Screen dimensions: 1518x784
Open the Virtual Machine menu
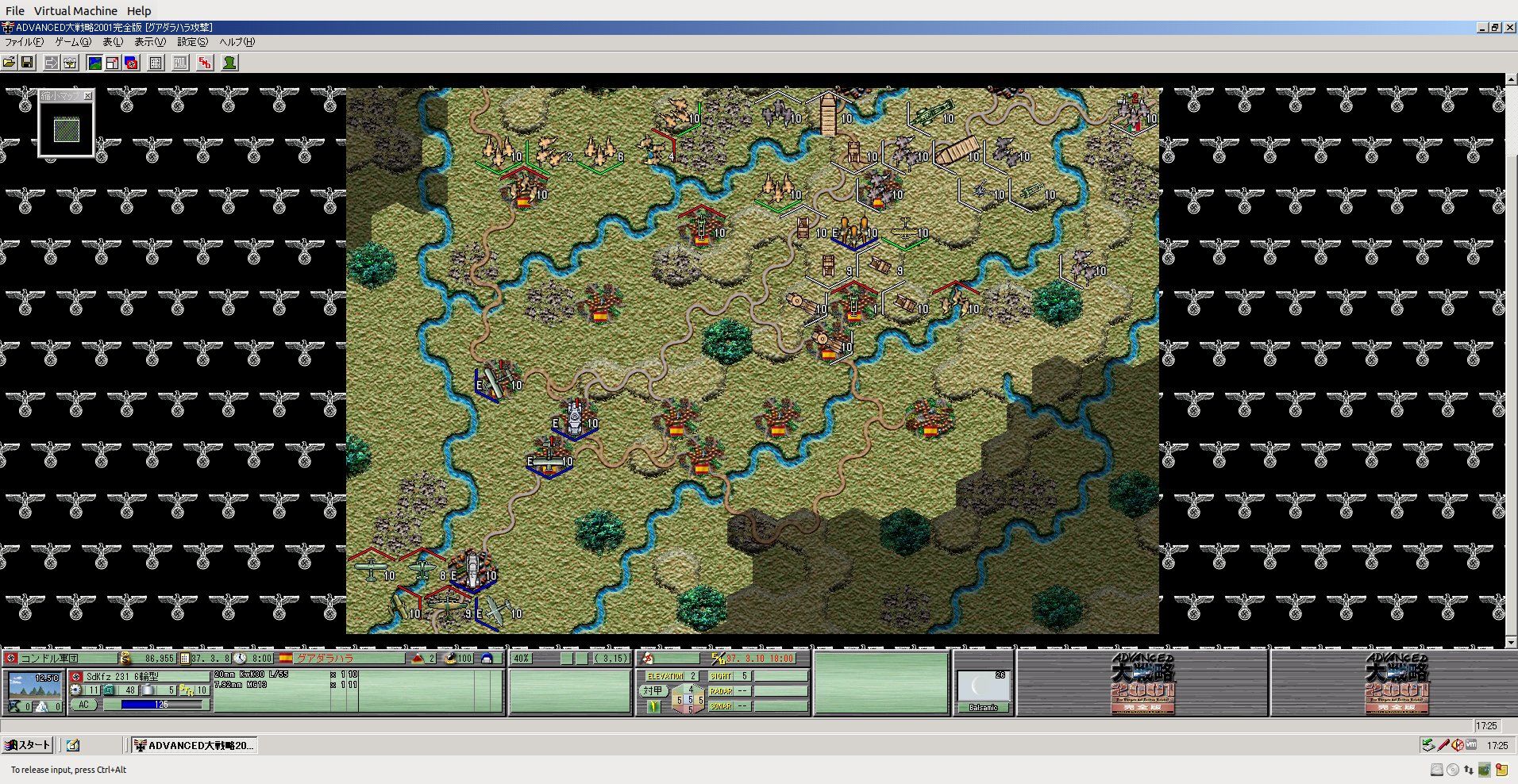click(x=75, y=11)
